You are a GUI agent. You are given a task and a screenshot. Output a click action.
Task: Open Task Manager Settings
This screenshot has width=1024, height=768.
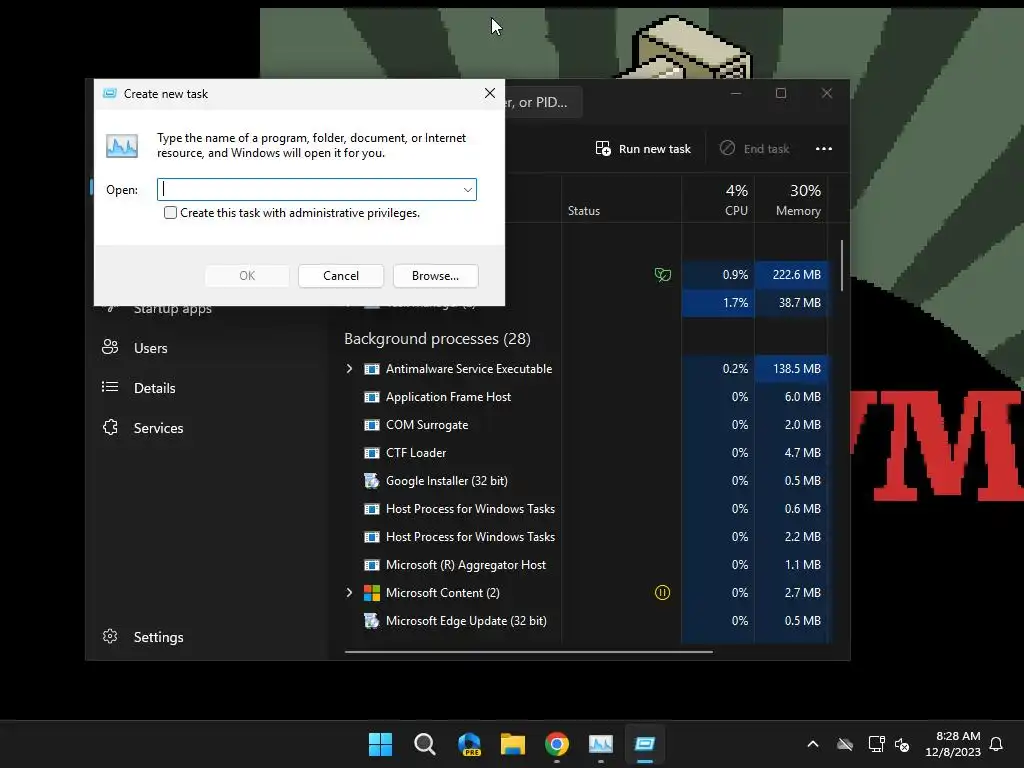click(x=158, y=637)
